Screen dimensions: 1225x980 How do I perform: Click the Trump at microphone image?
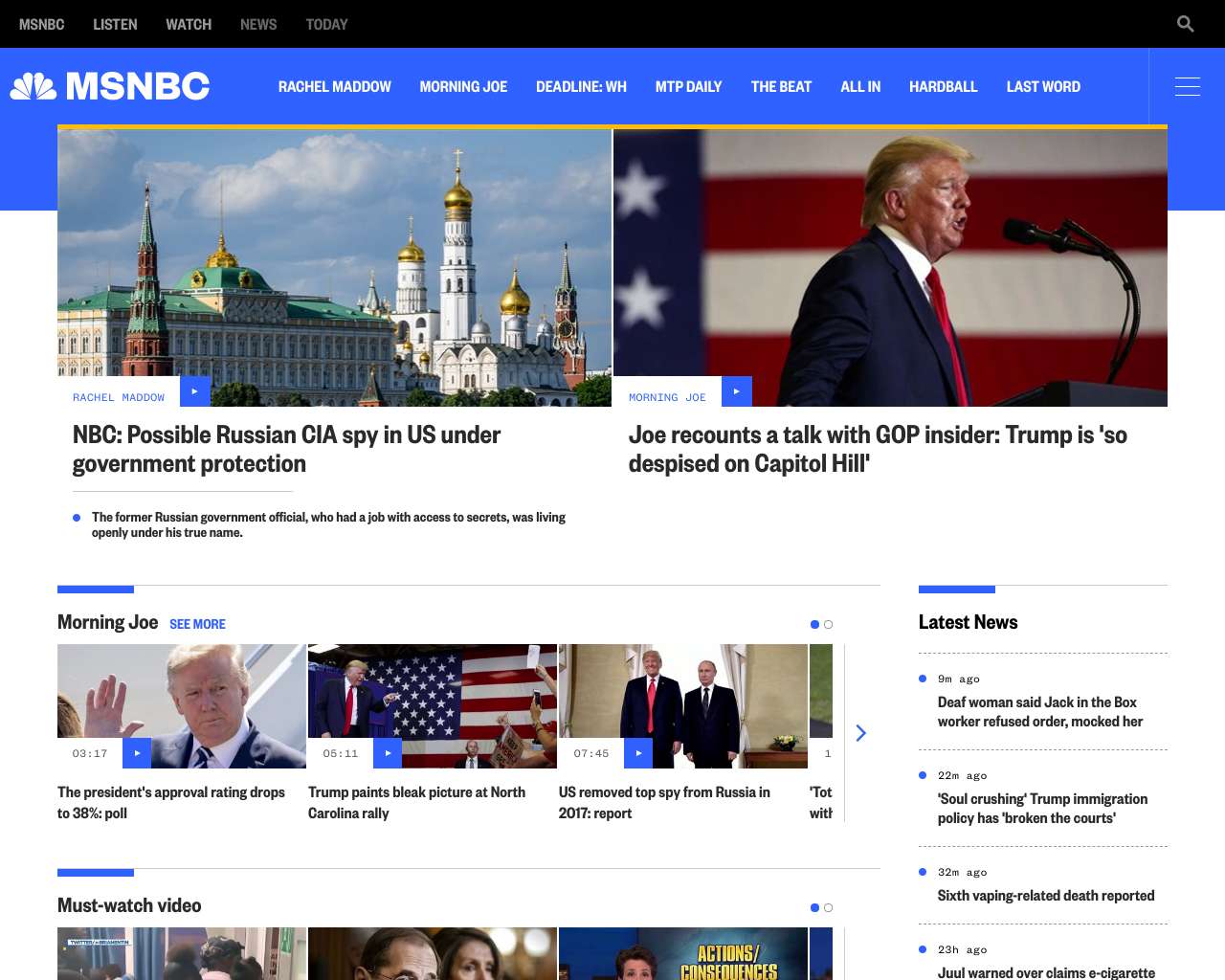point(890,268)
